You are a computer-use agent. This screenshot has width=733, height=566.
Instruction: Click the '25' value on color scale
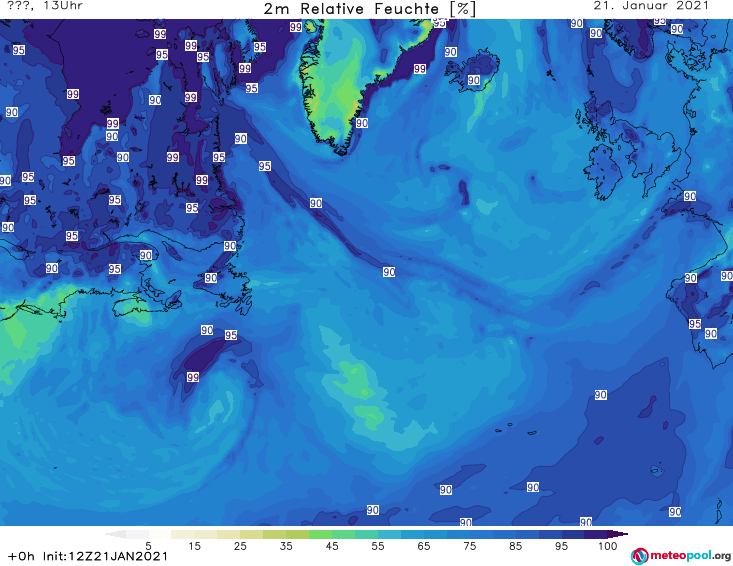tap(240, 546)
